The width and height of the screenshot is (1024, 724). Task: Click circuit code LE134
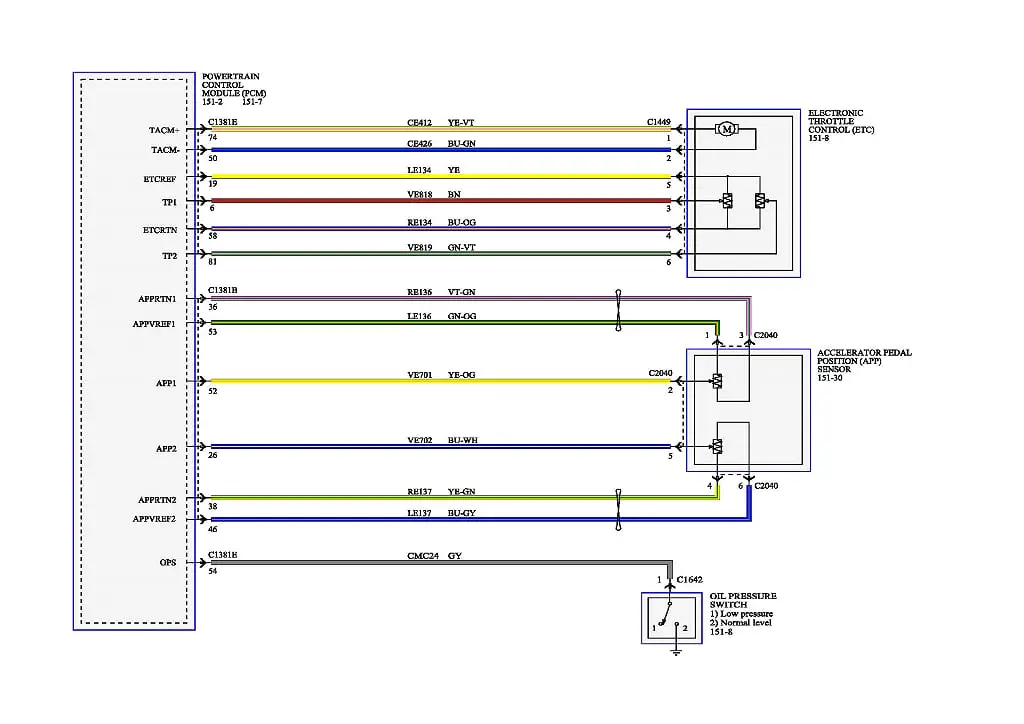coord(419,170)
